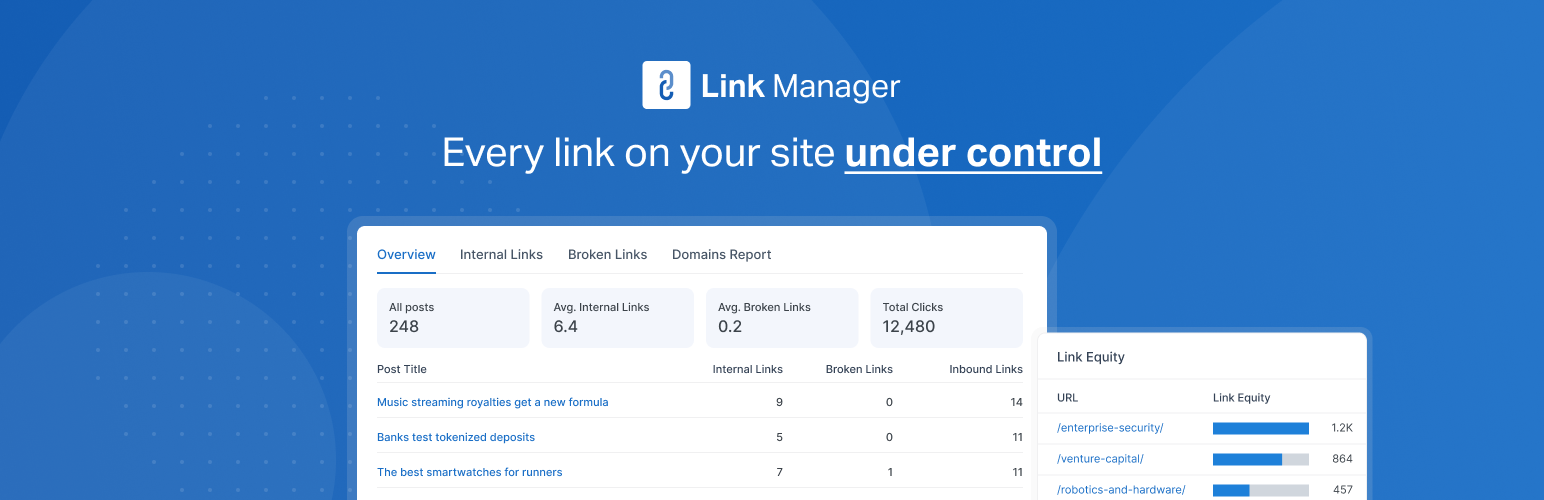Click the Broken Links column header
Viewport: 1544px width, 500px height.
859,369
